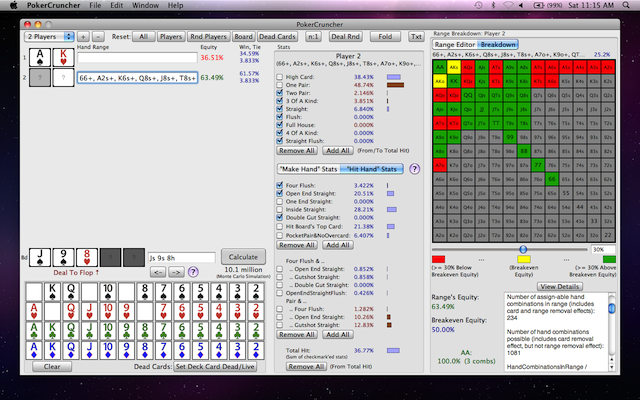Open help for the Hit Hand stats

pyautogui.click(x=414, y=169)
